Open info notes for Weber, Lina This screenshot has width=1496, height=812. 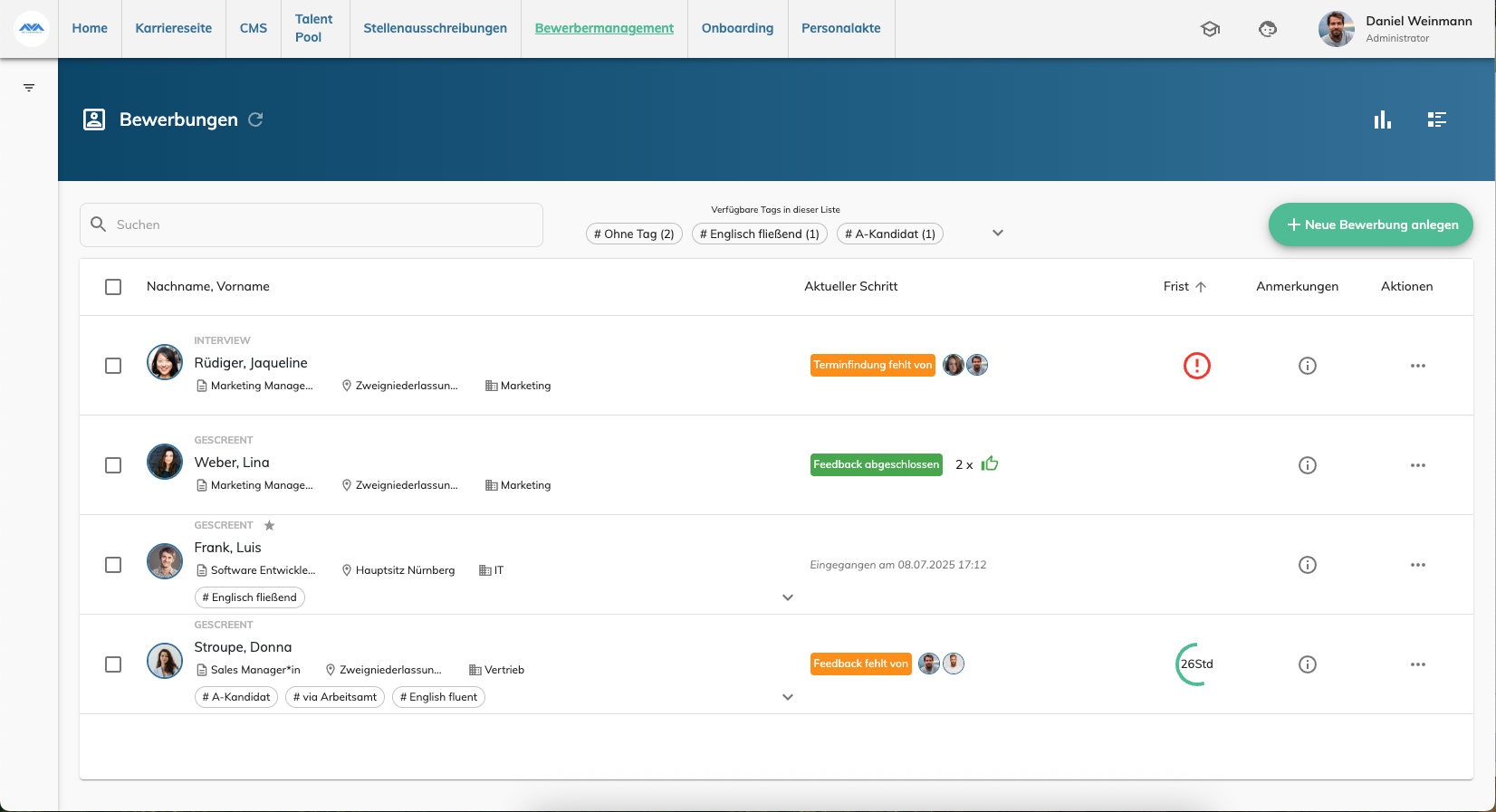coord(1307,465)
